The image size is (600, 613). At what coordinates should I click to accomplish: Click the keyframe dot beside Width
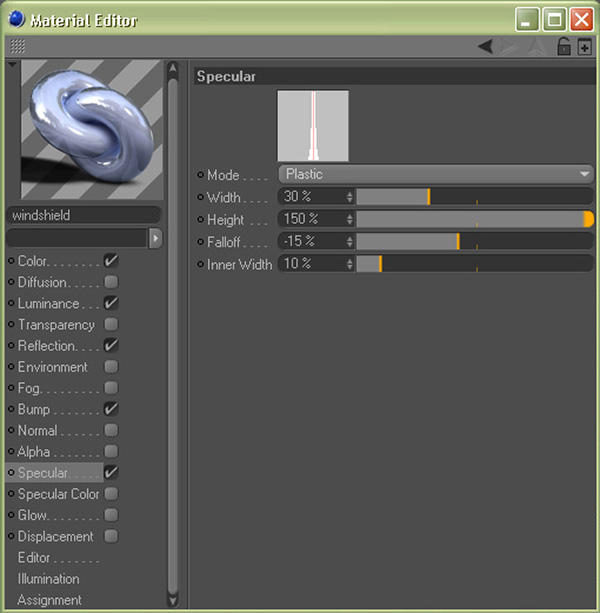click(201, 197)
